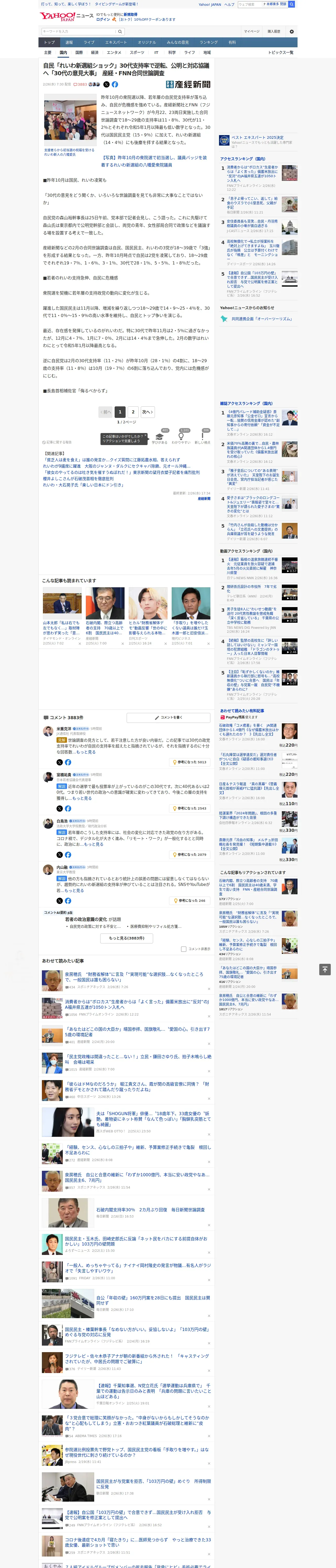Click the わかりやすい lightbulb reaction
Screen dimensions: 336x1568
181,436
